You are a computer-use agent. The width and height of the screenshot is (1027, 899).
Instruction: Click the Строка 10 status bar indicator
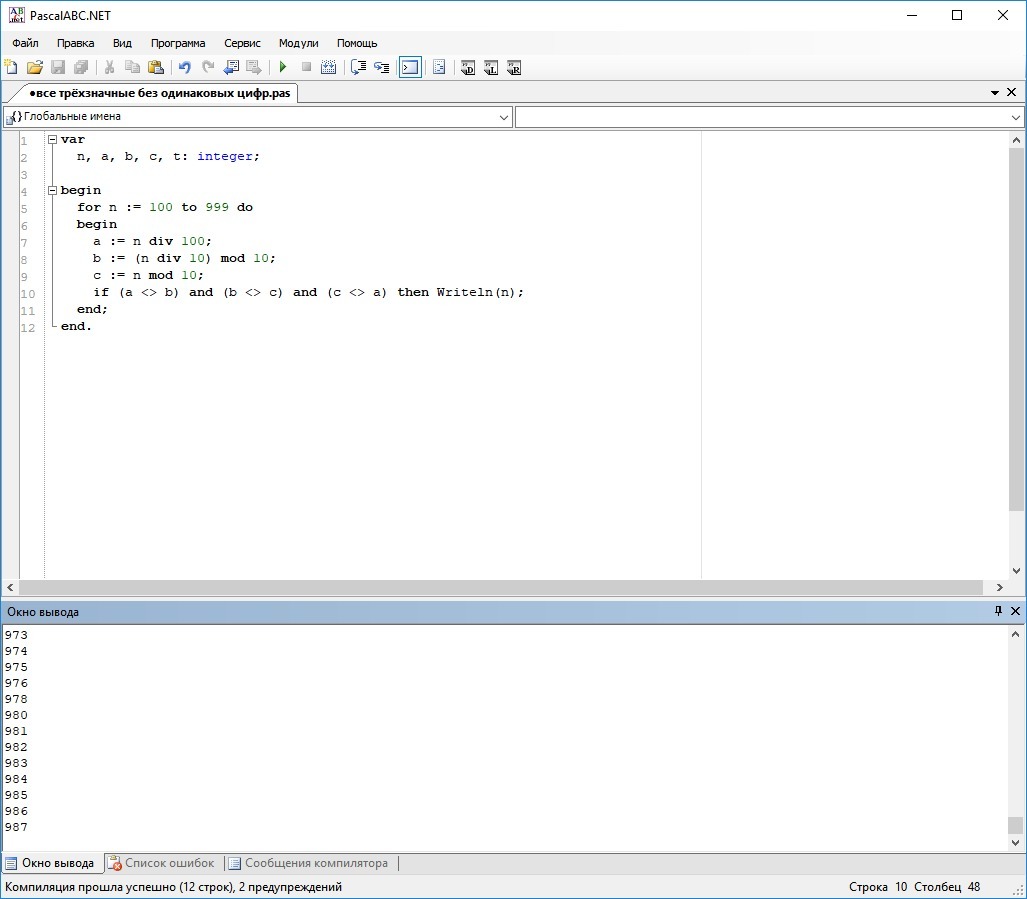click(878, 887)
